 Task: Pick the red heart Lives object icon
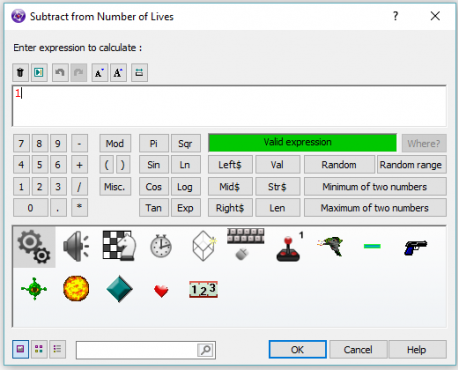161,291
